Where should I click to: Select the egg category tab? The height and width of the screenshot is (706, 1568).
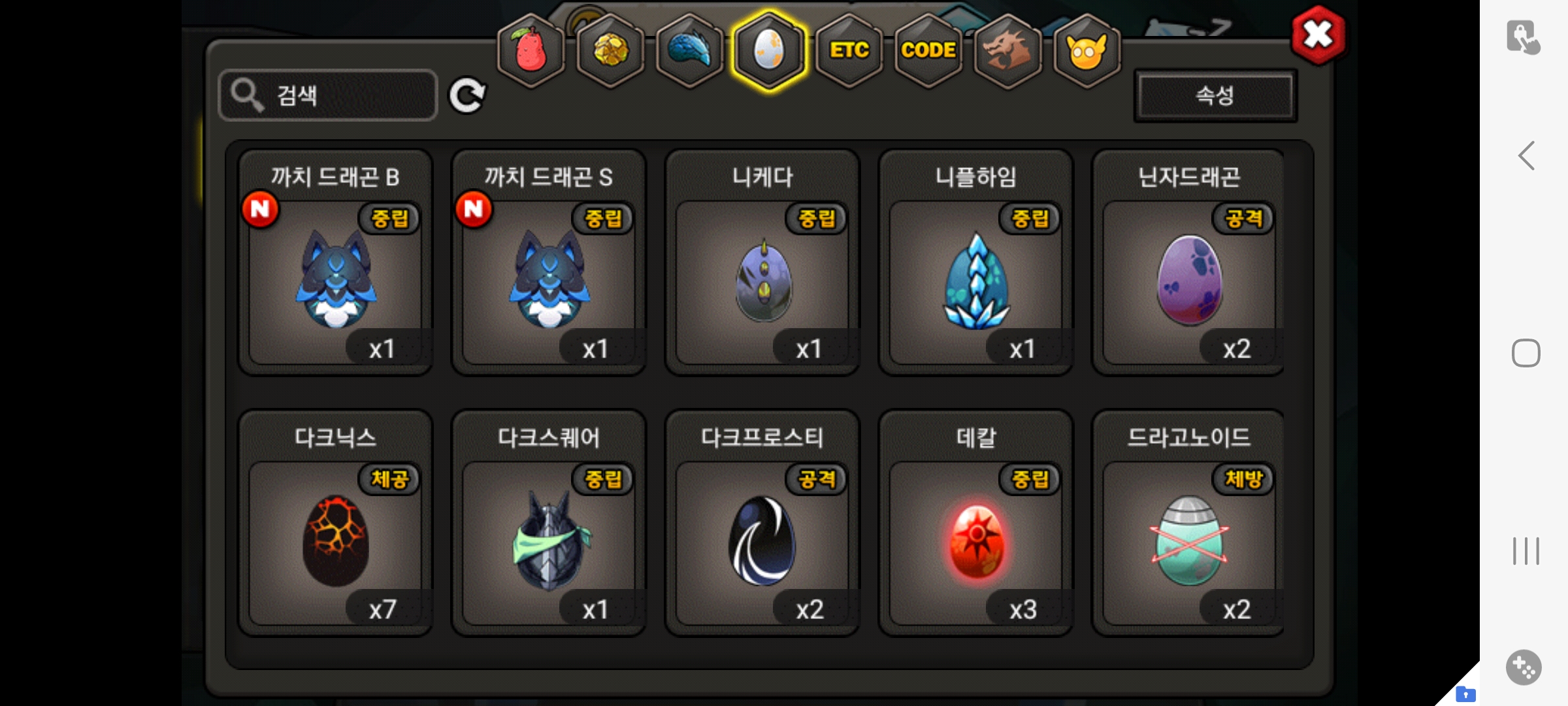point(770,51)
